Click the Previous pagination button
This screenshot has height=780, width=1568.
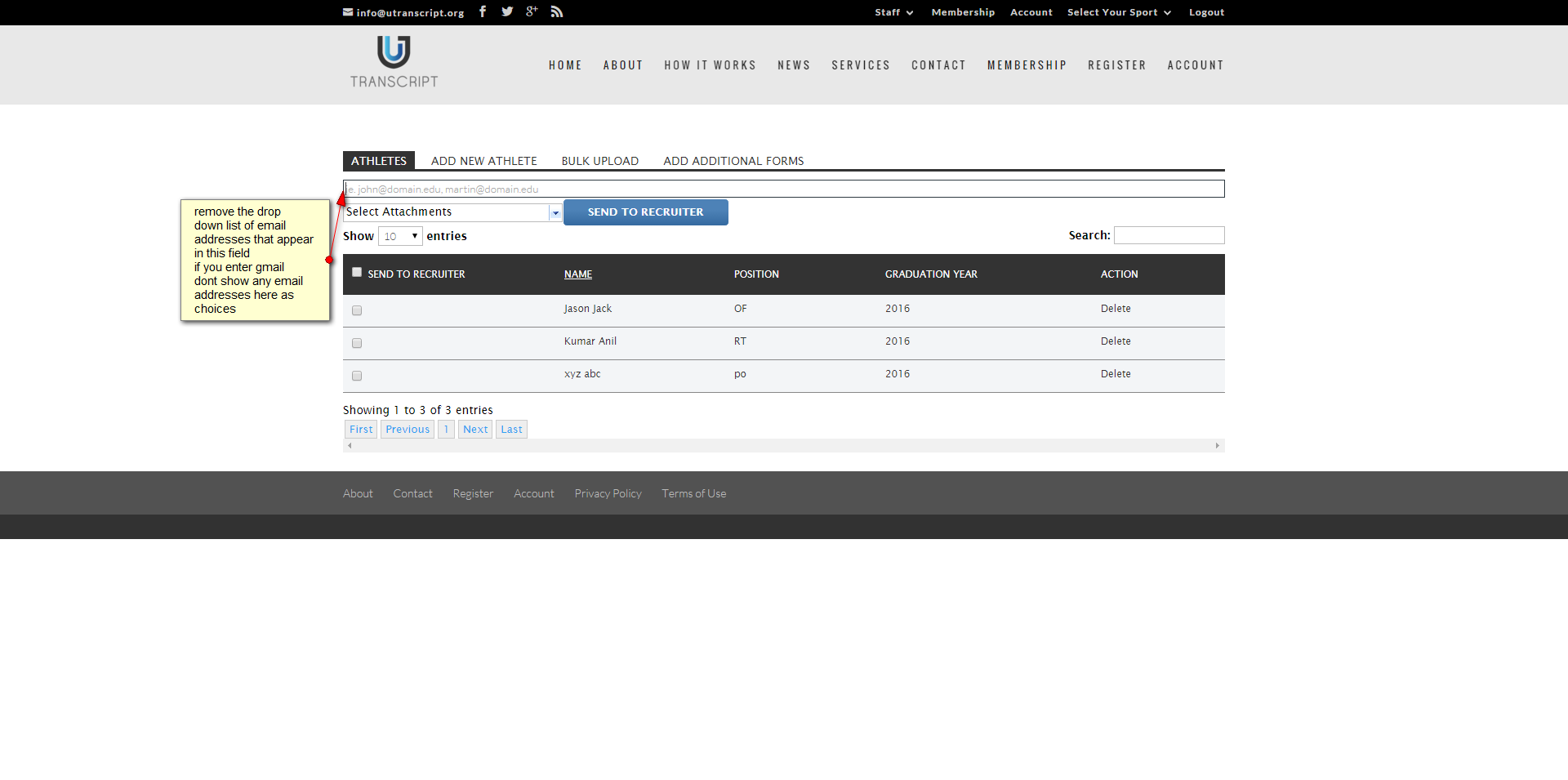408,430
